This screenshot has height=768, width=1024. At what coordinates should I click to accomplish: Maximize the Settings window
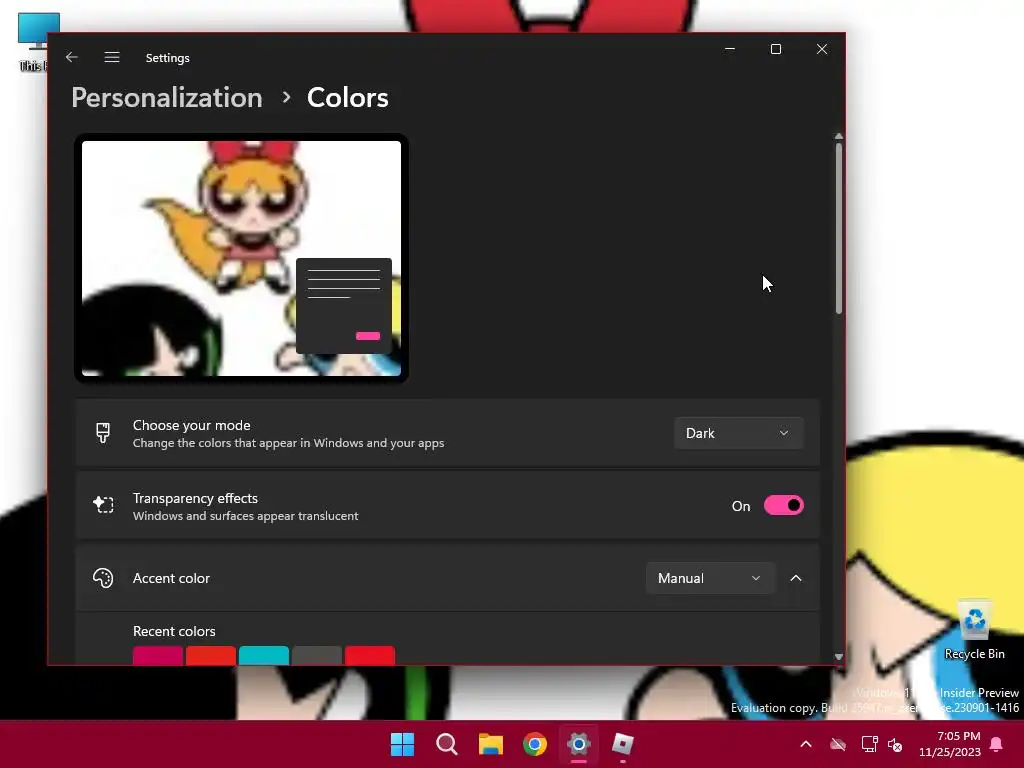776,49
